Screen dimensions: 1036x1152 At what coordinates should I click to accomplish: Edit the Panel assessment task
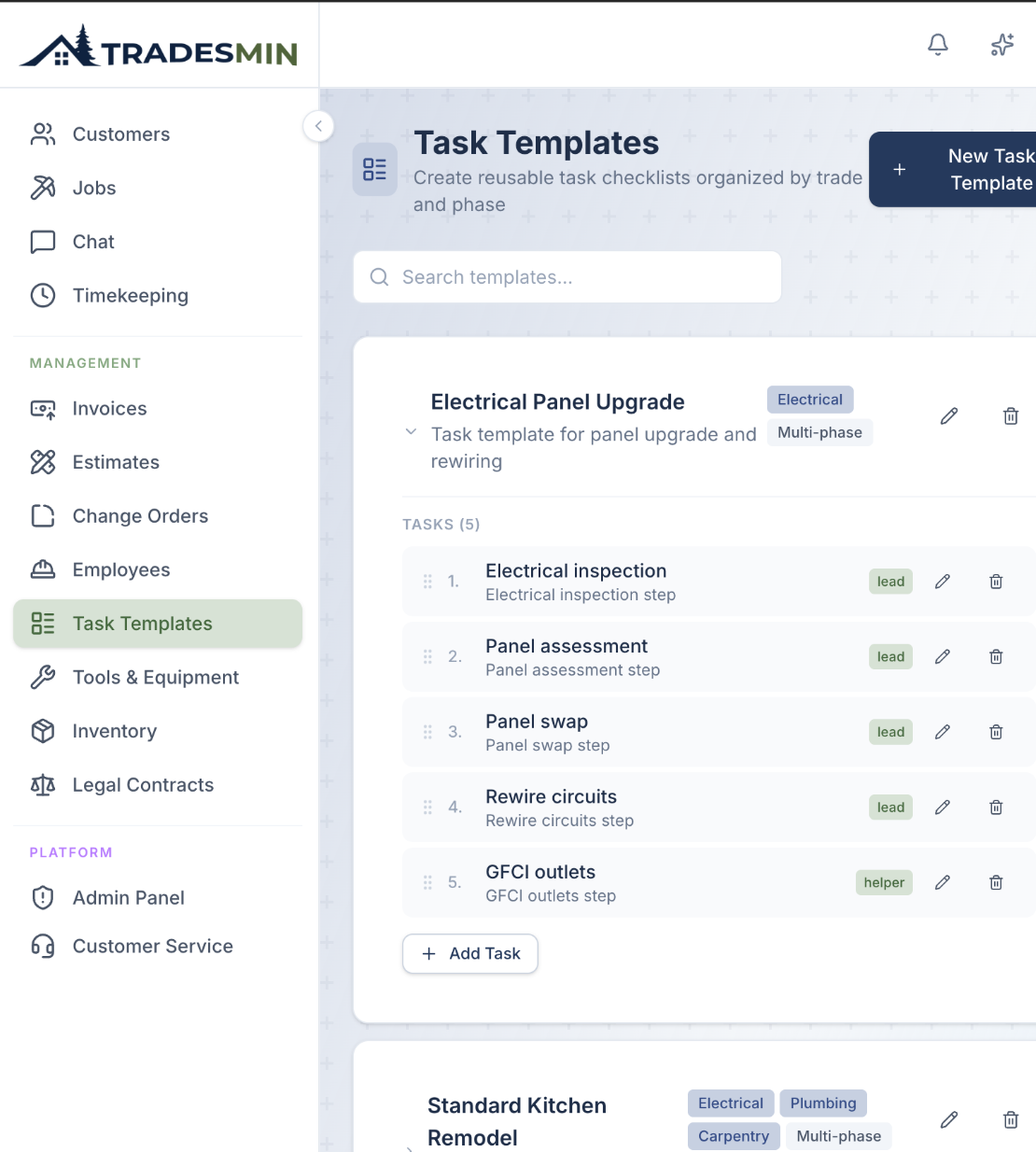(x=943, y=657)
